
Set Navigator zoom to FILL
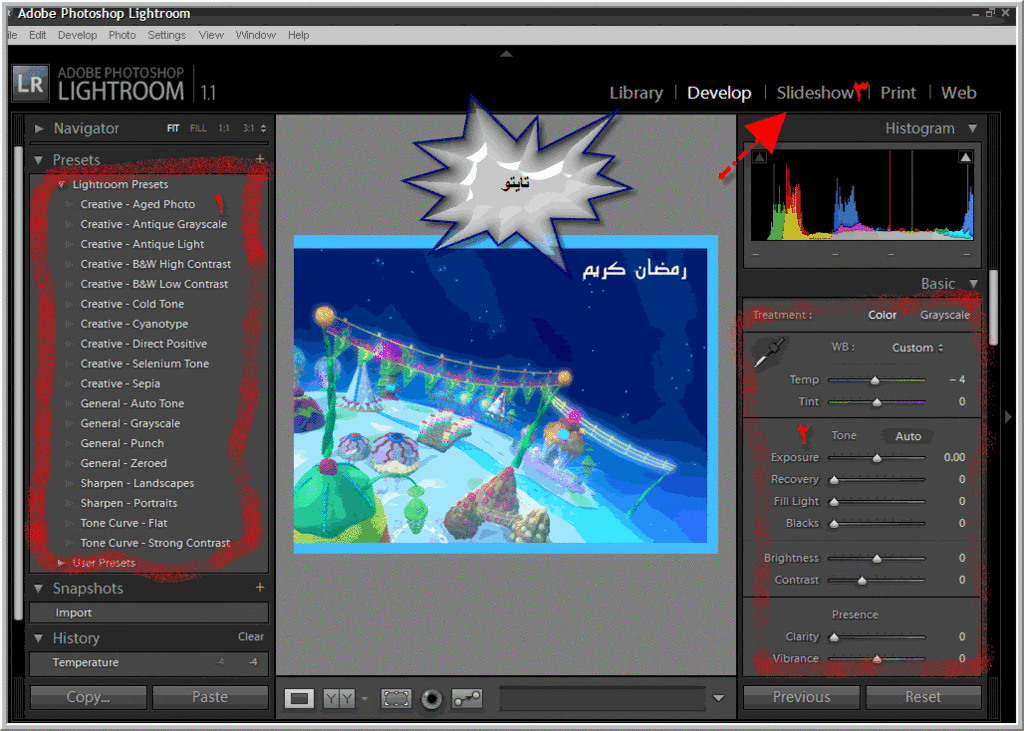[198, 128]
